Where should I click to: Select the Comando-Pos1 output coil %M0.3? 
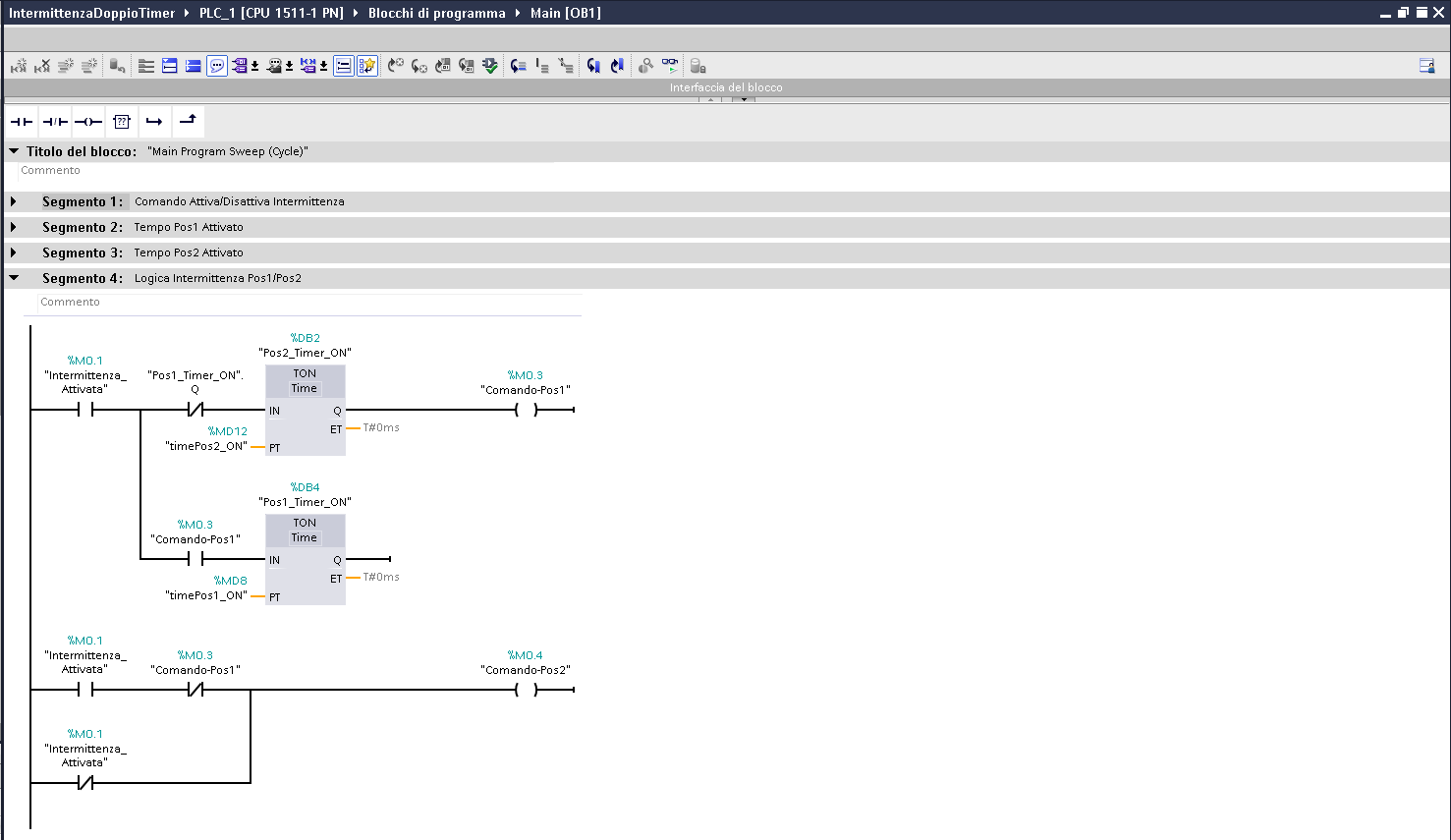(x=526, y=410)
